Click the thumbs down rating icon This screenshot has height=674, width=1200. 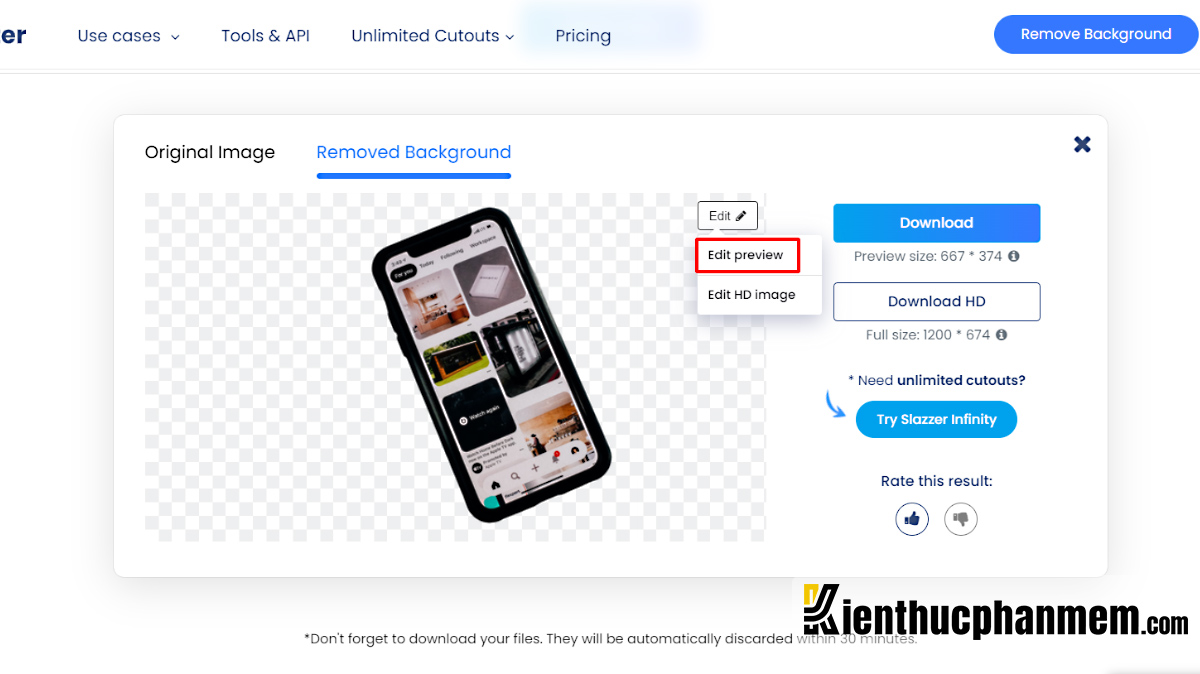[x=961, y=519]
